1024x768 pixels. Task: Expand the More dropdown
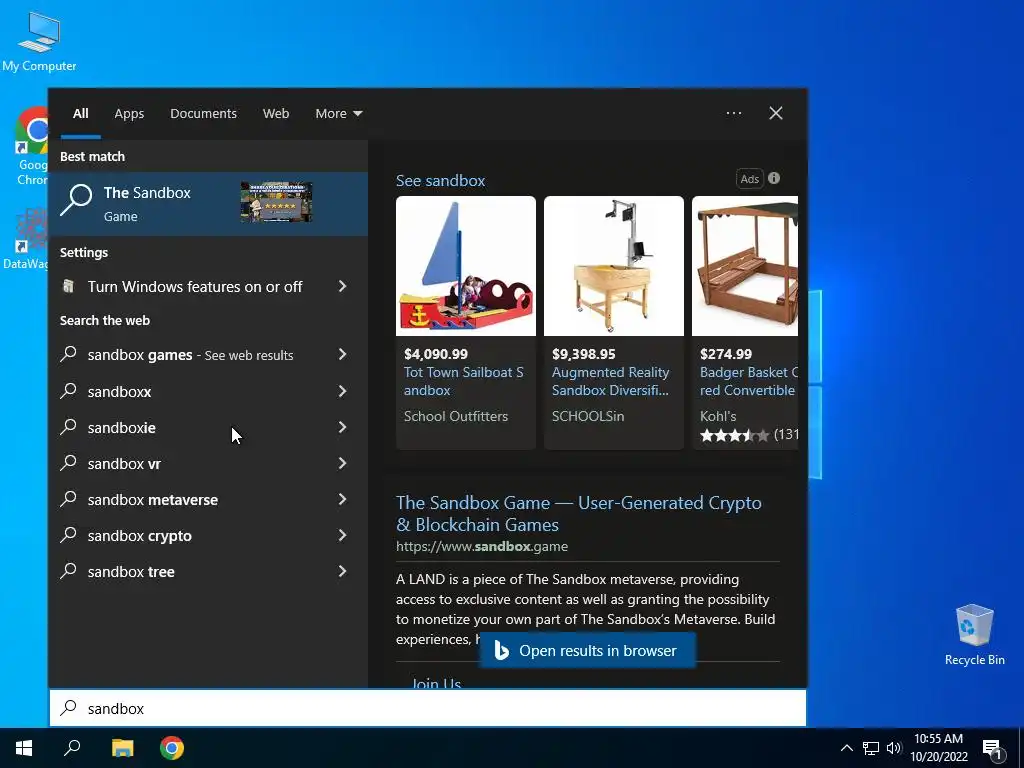tap(338, 113)
